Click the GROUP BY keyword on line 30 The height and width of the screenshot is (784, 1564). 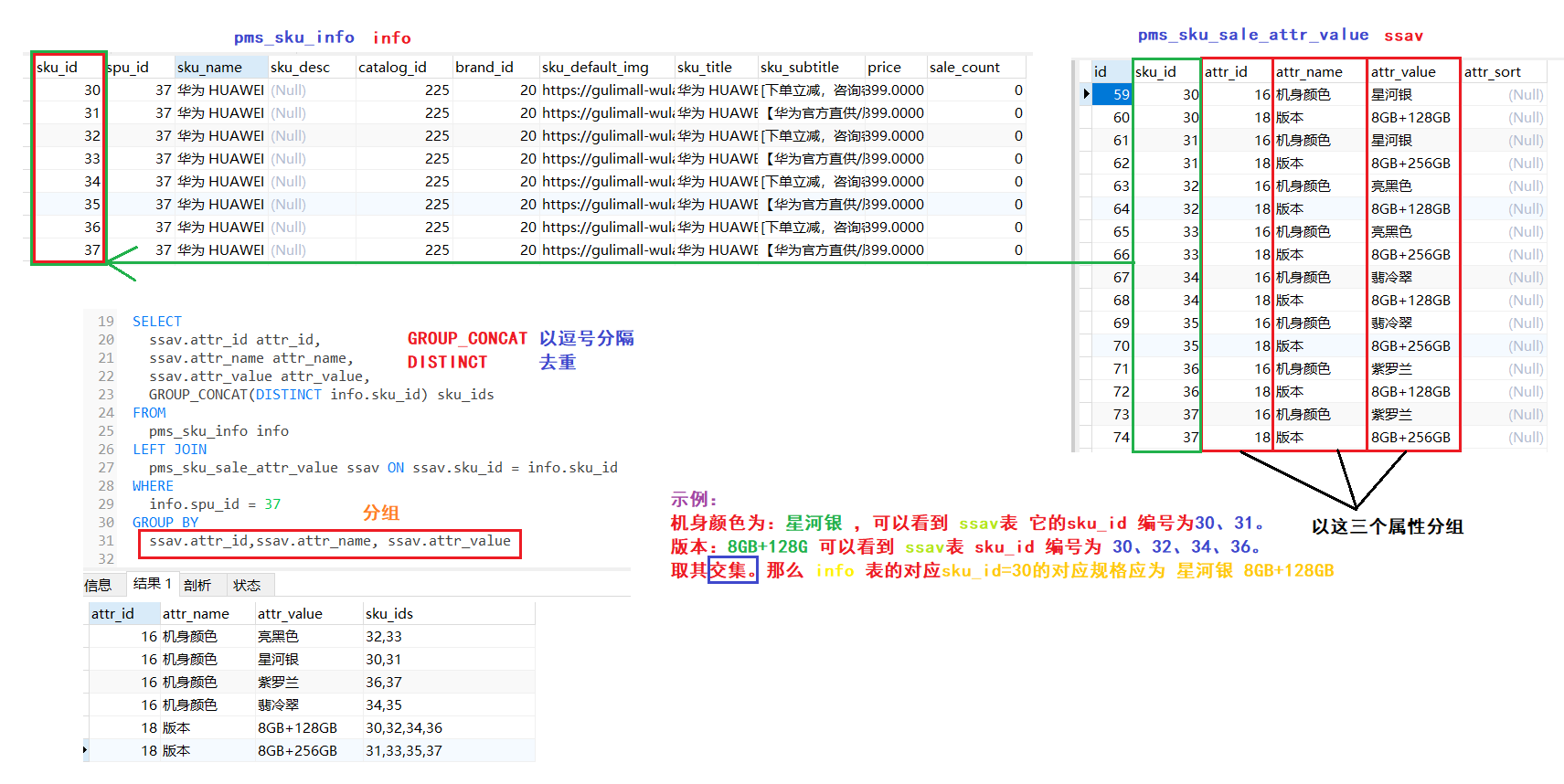(x=165, y=523)
